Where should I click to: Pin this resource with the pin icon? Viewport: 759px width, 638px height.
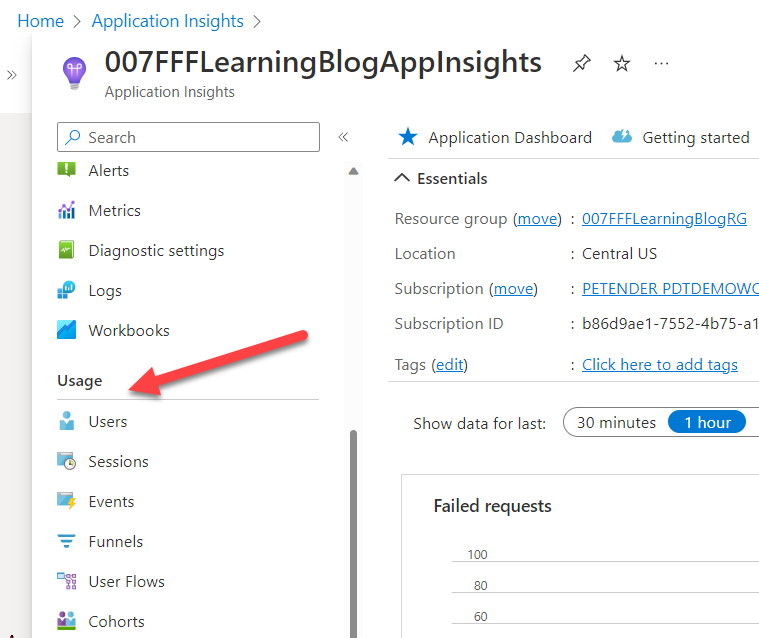(x=581, y=64)
